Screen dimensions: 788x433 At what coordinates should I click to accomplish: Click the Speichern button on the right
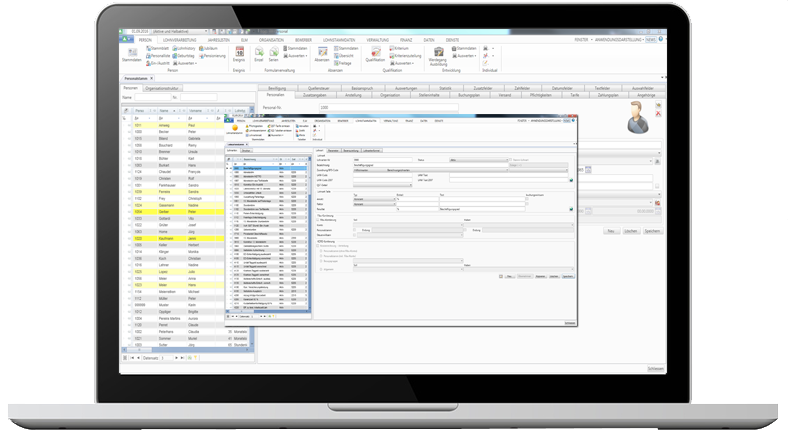click(x=652, y=230)
